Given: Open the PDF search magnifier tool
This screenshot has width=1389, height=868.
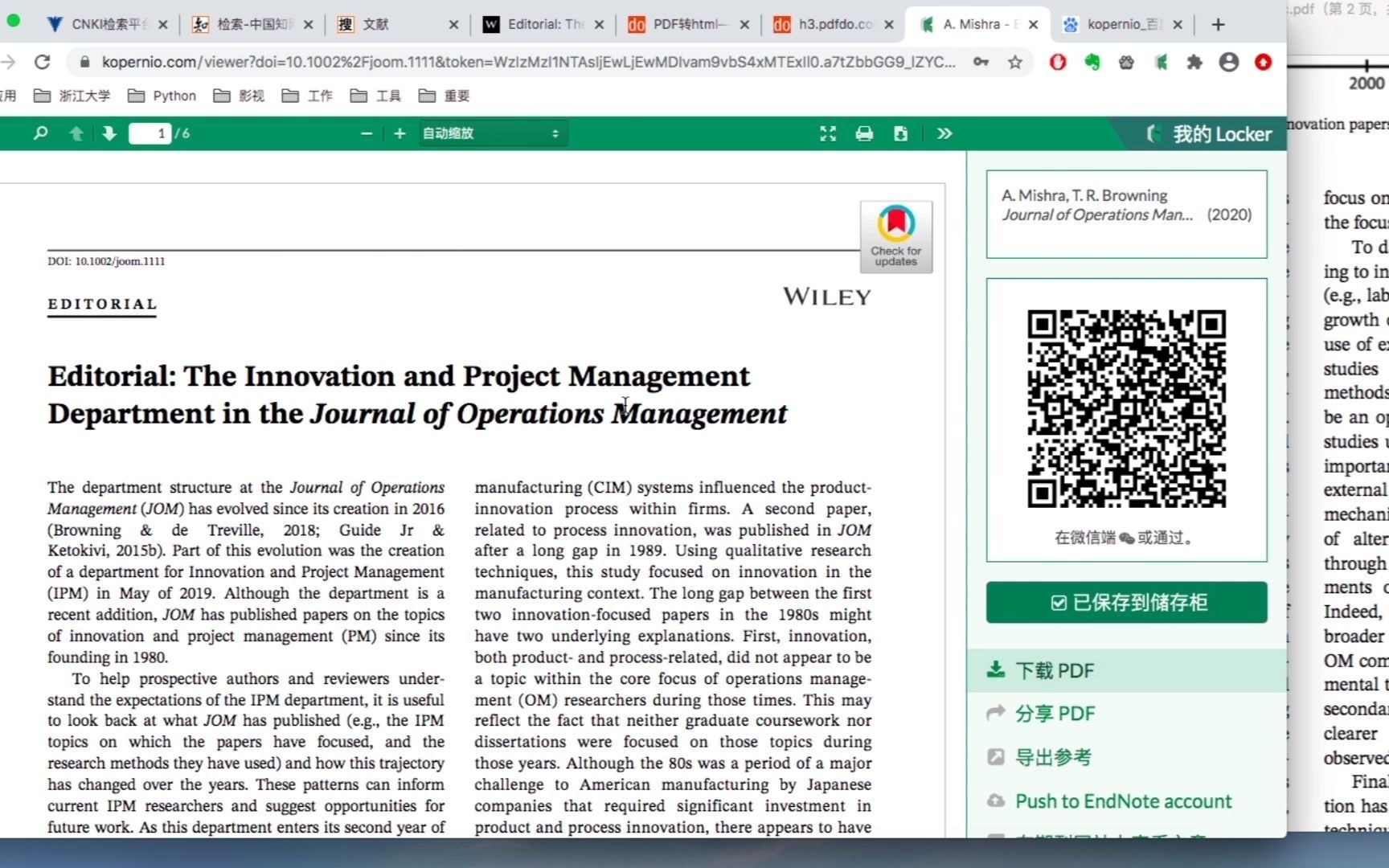Looking at the screenshot, I should (x=40, y=133).
